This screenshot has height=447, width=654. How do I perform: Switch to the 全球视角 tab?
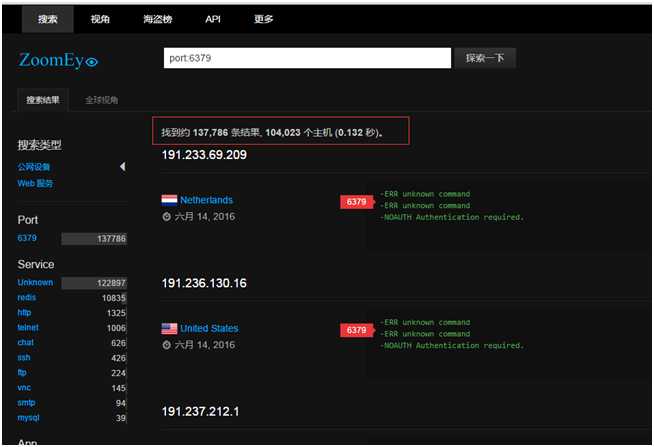[101, 100]
